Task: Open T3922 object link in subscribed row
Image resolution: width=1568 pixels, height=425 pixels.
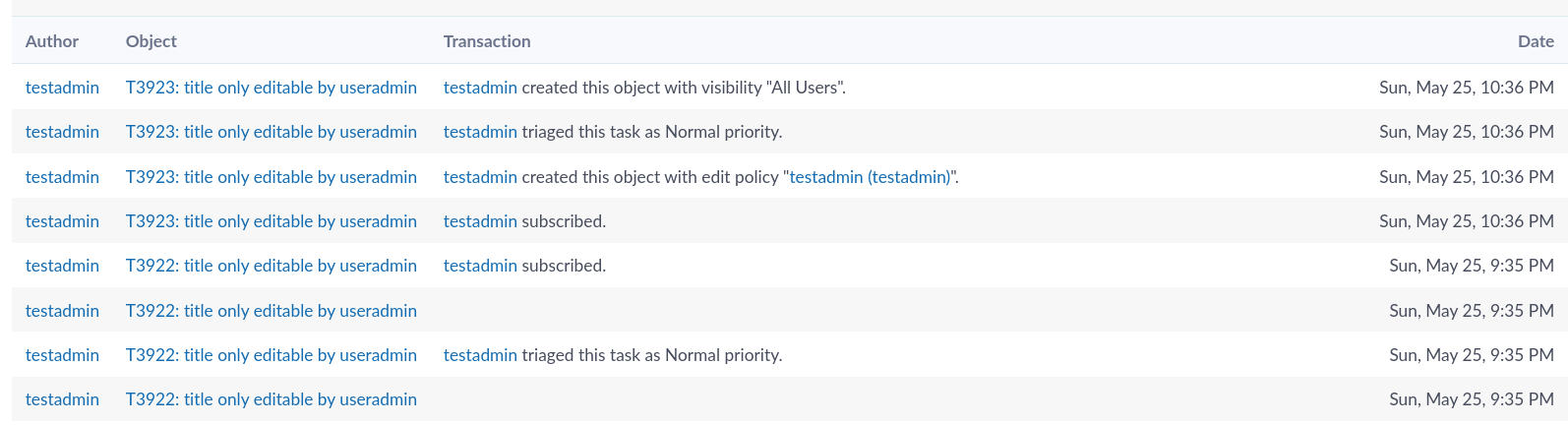Action: point(271,266)
